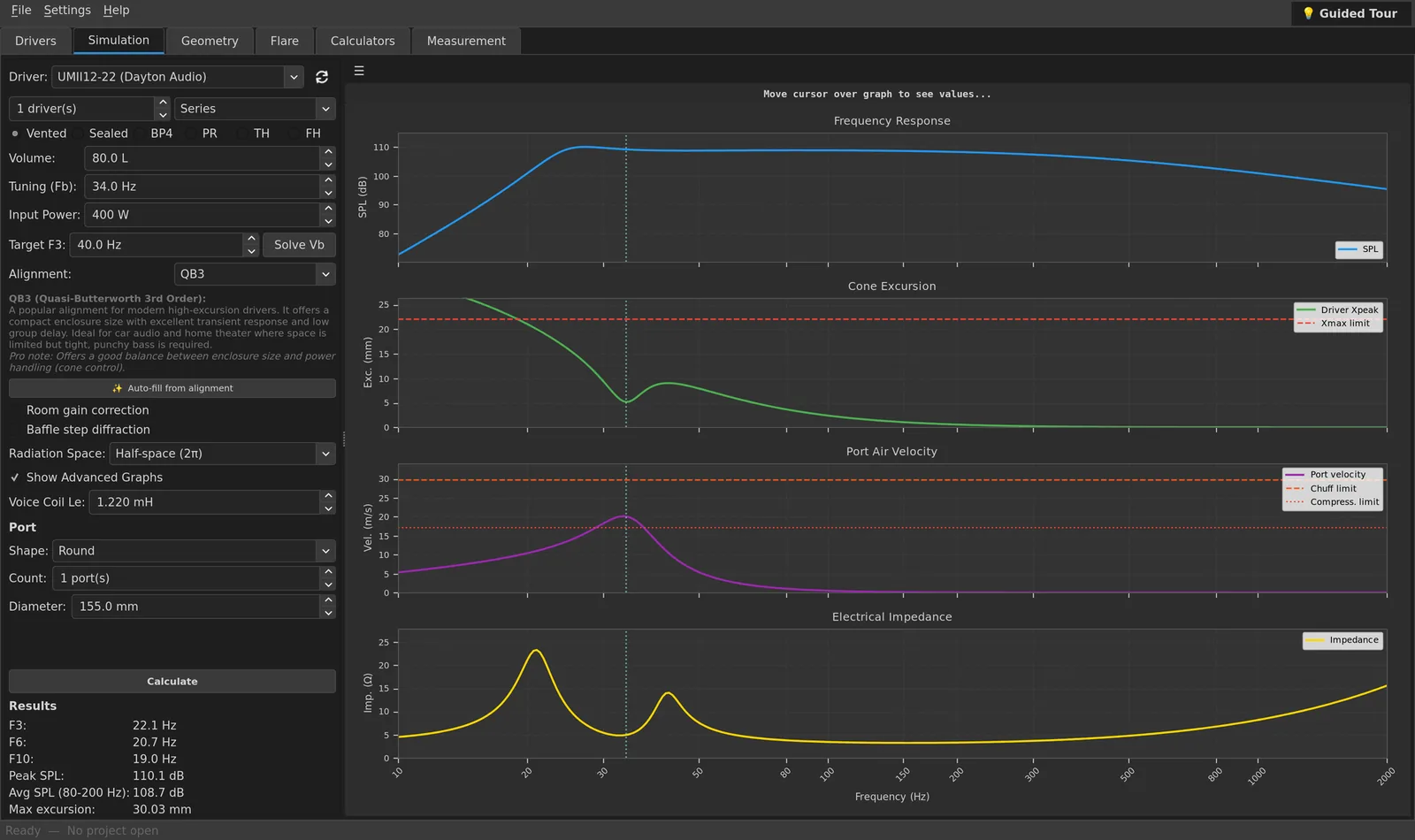The width and height of the screenshot is (1415, 840).
Task: Decrease Target F3 with its down arrow
Action: pyautogui.click(x=251, y=251)
